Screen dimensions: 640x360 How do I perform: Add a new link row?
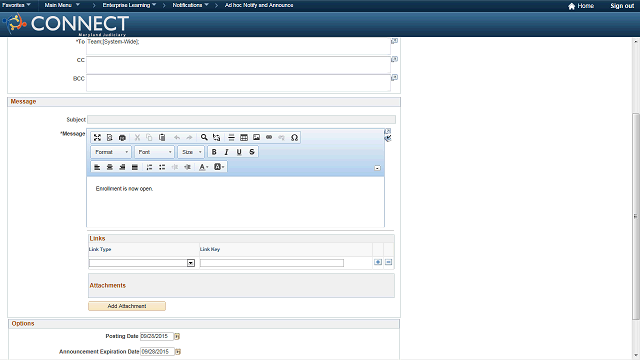[x=378, y=262]
